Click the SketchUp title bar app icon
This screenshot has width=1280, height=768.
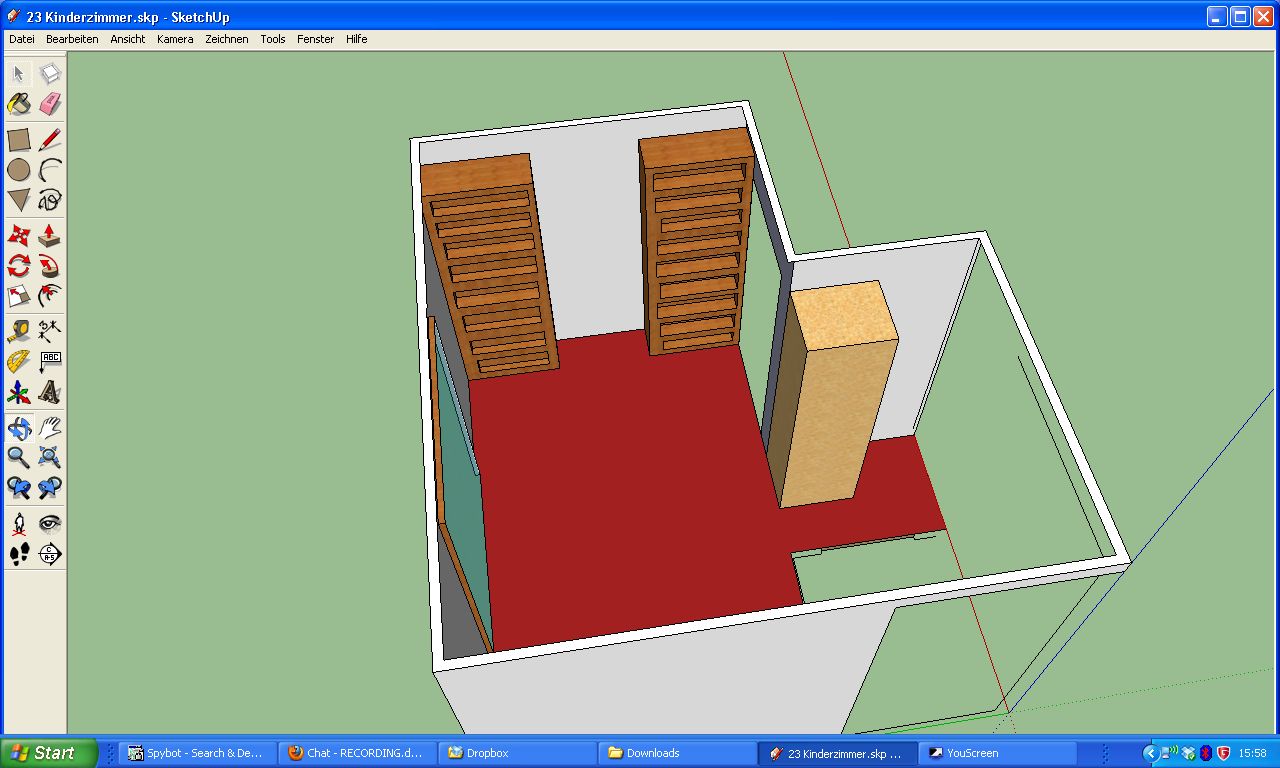pyautogui.click(x=14, y=17)
